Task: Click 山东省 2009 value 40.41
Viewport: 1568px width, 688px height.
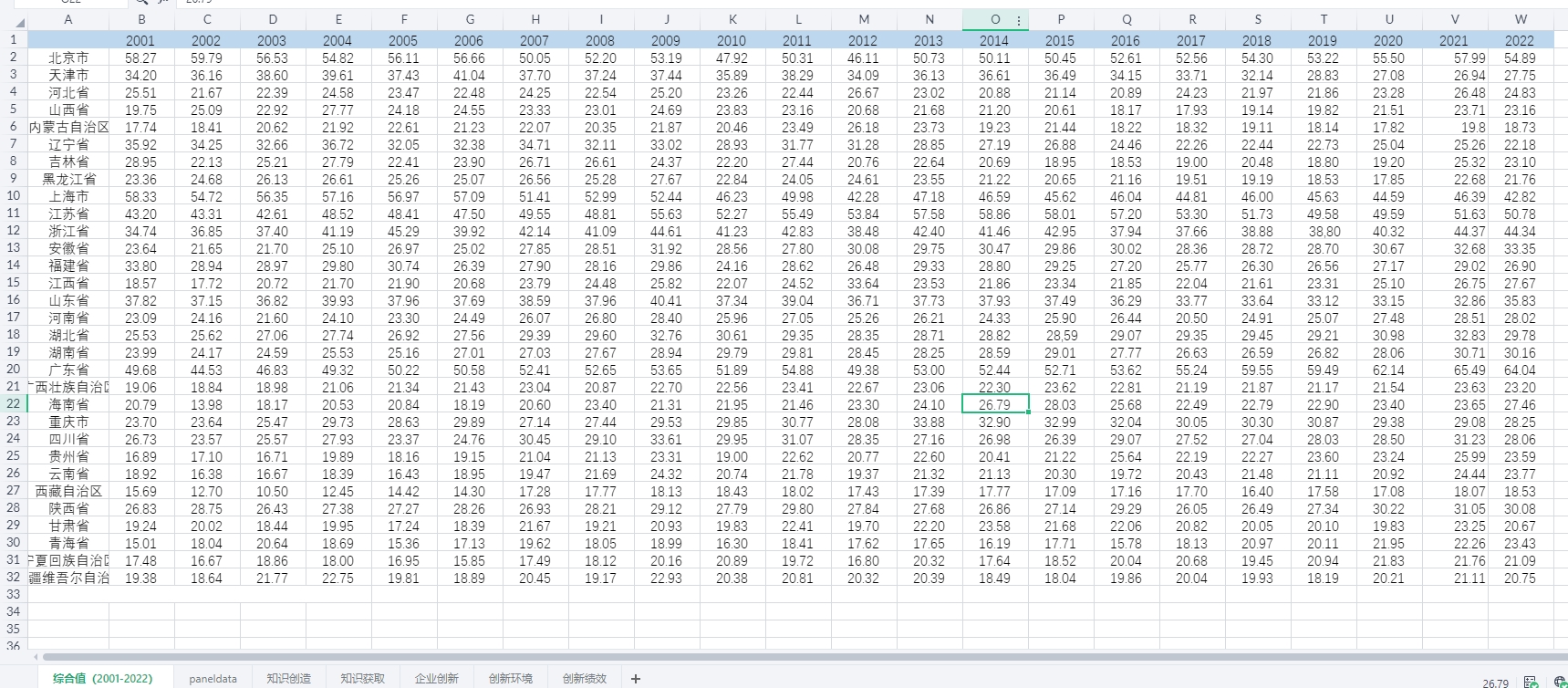Action: pos(667,300)
